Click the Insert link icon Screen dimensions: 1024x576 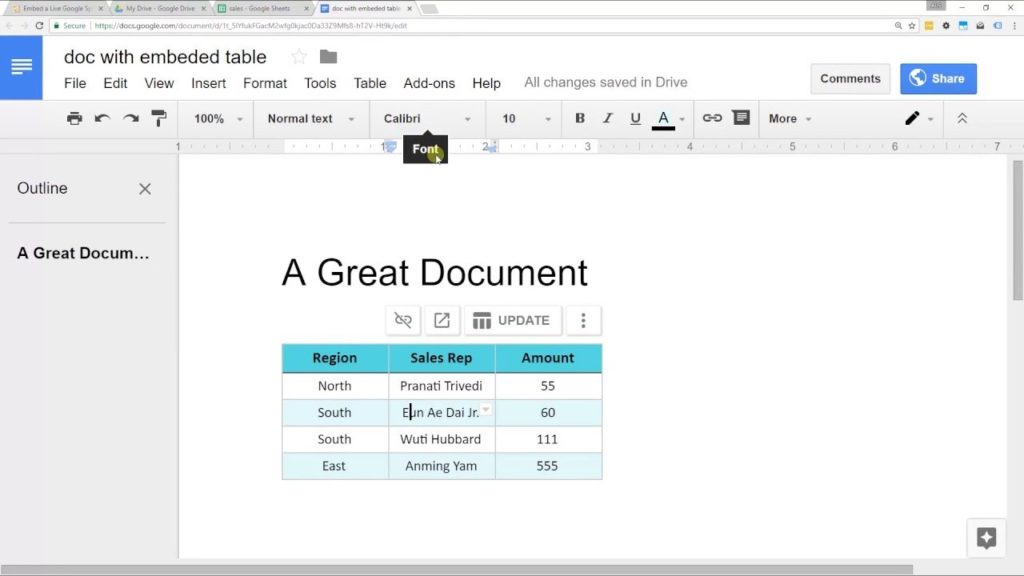[712, 118]
